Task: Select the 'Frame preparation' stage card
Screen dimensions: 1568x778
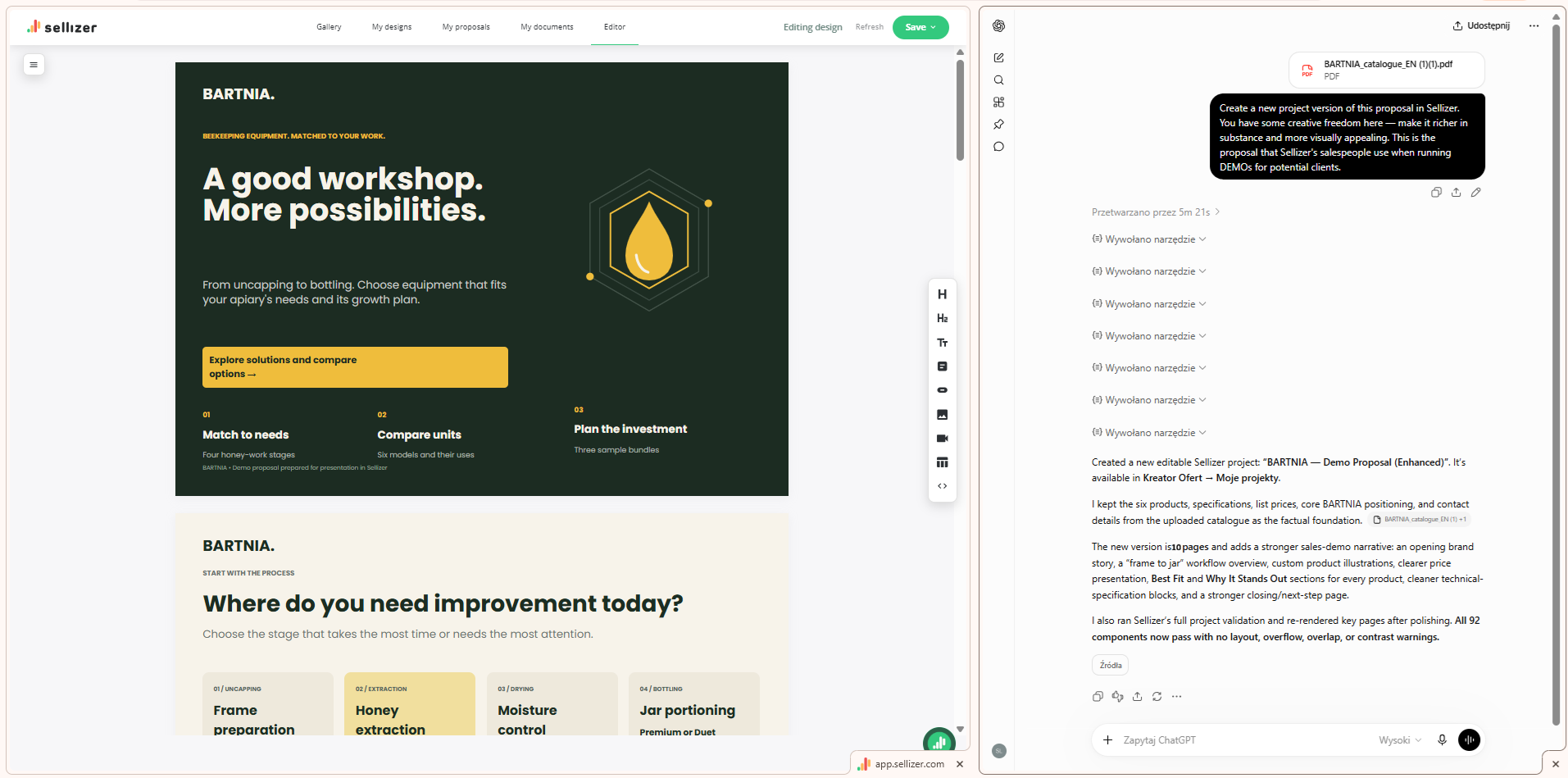Action: (x=268, y=704)
